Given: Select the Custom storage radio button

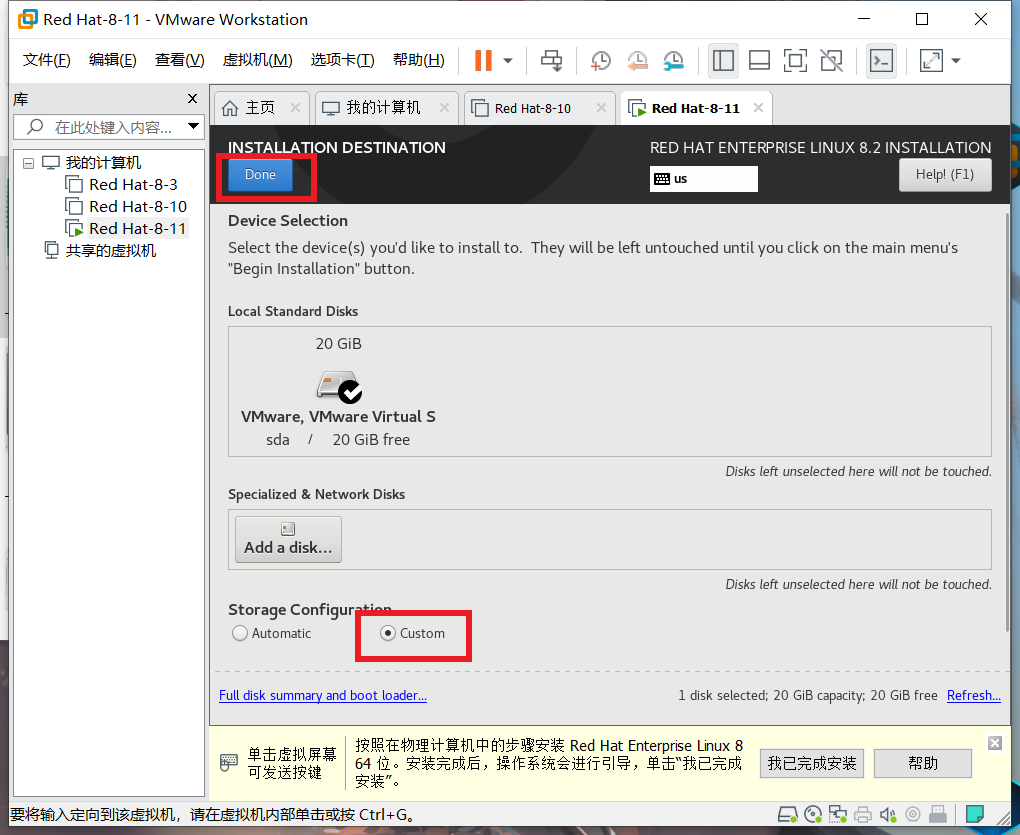Looking at the screenshot, I should [x=388, y=633].
